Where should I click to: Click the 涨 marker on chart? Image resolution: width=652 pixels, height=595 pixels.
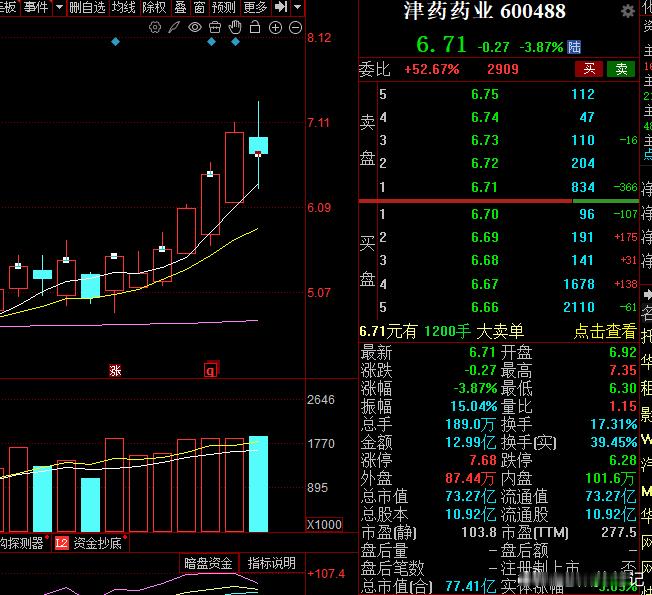coord(115,370)
